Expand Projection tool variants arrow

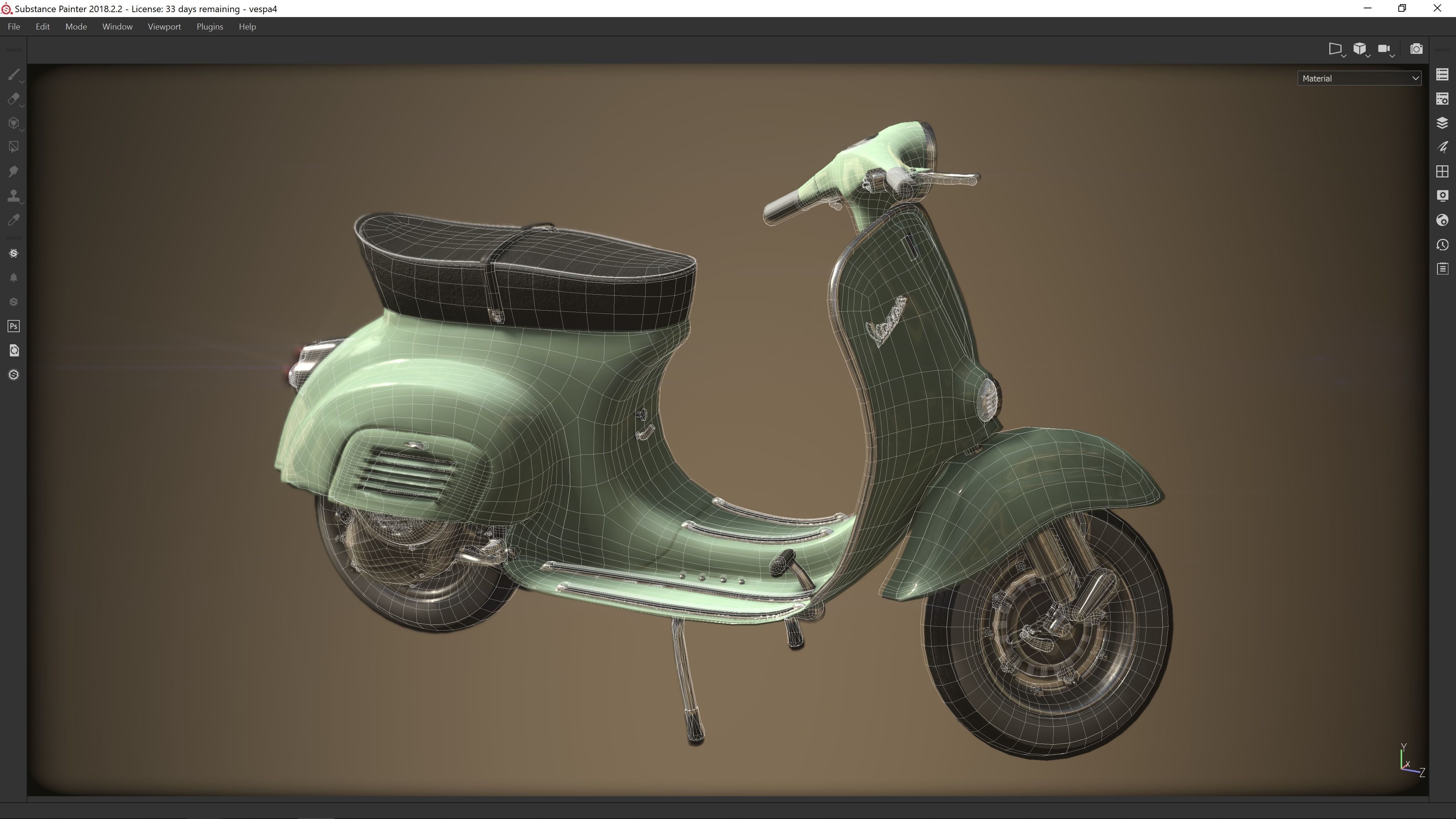point(22,130)
